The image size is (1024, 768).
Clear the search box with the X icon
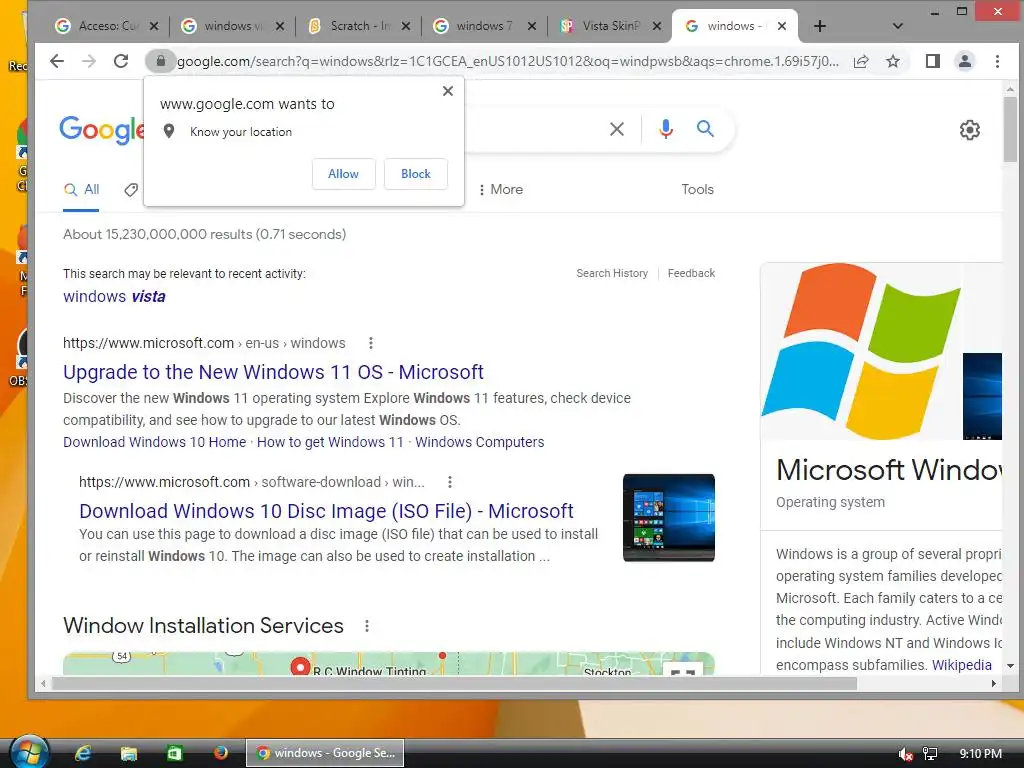[616, 129]
